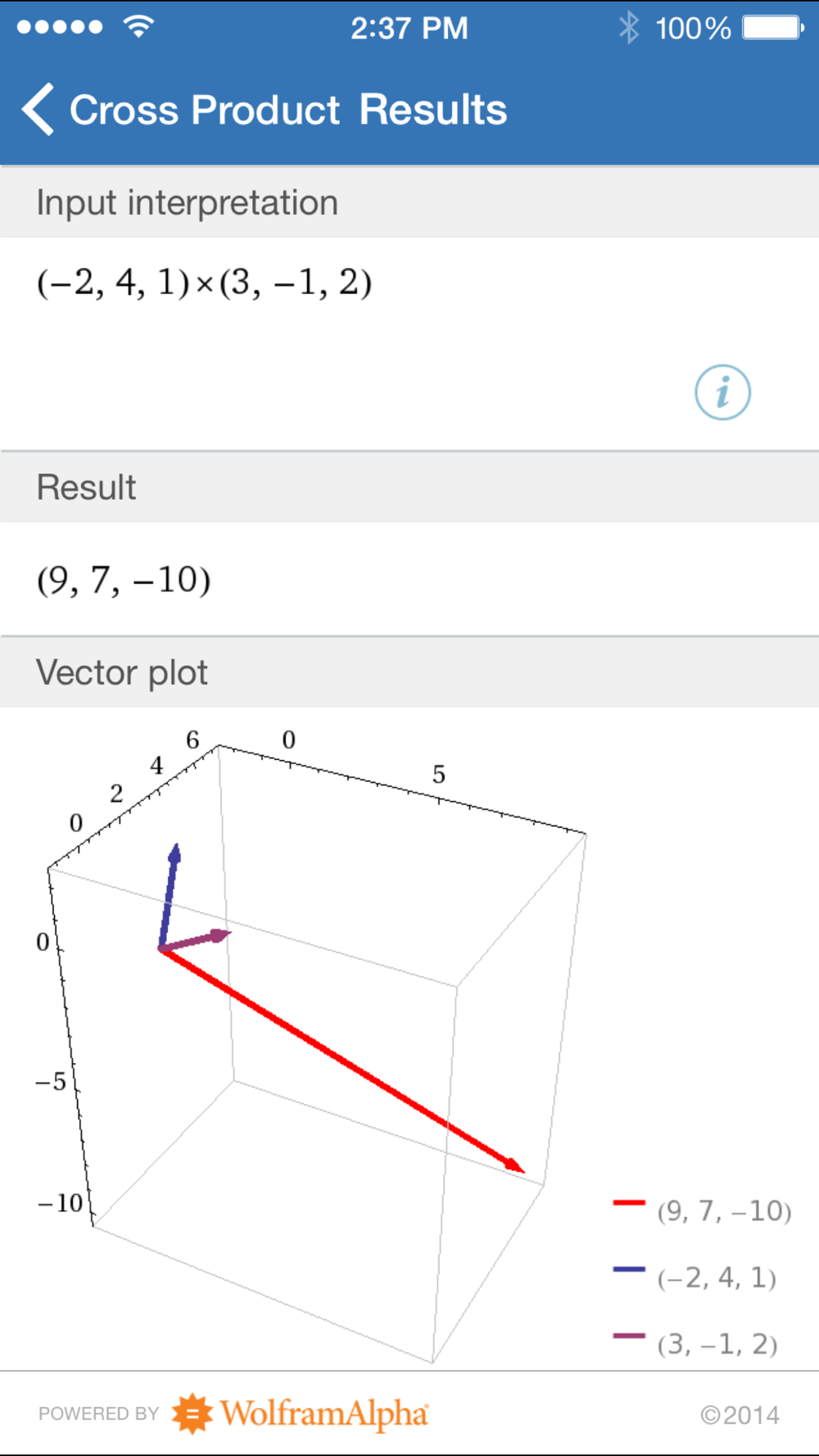Tap the back chevron icon
The height and width of the screenshot is (1456, 819).
[x=38, y=109]
